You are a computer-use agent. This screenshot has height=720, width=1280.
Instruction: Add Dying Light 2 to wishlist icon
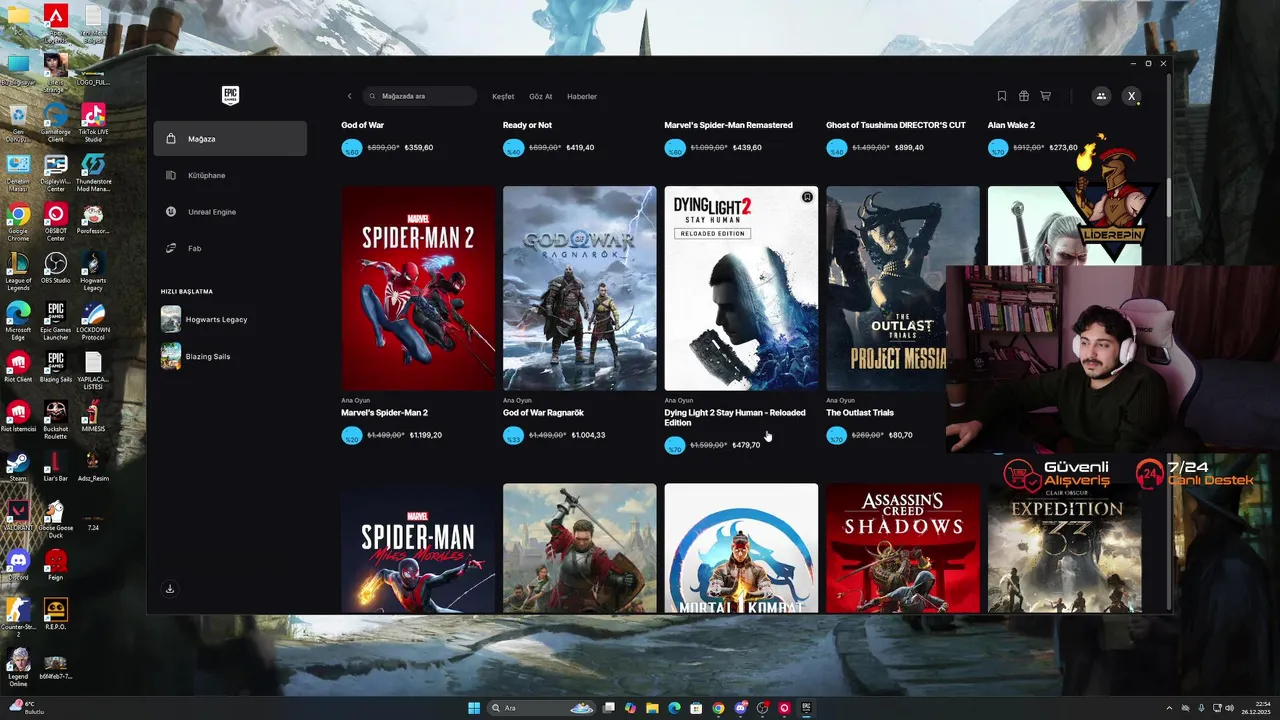click(x=807, y=197)
